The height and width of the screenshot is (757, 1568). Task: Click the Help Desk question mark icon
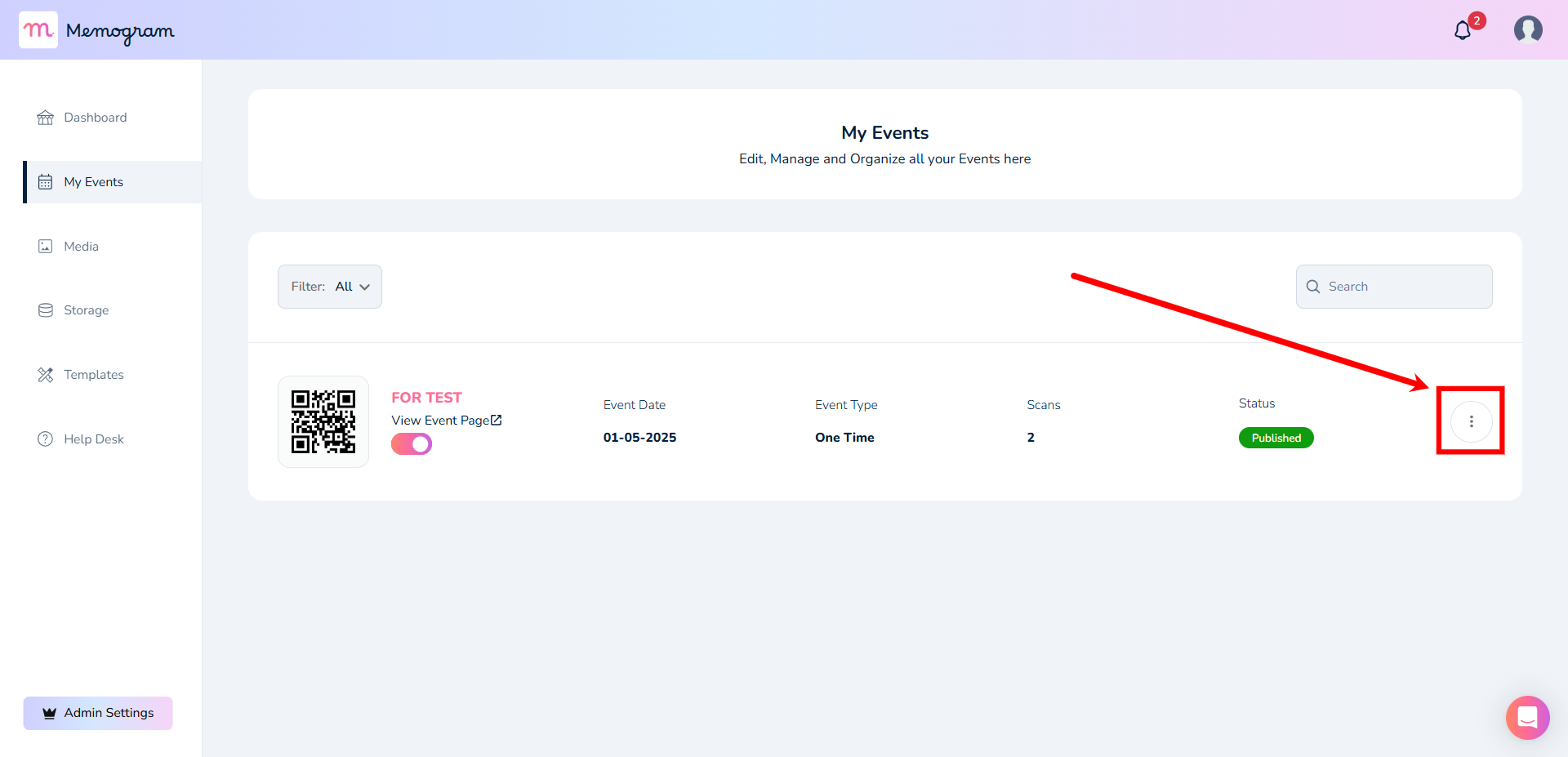46,439
